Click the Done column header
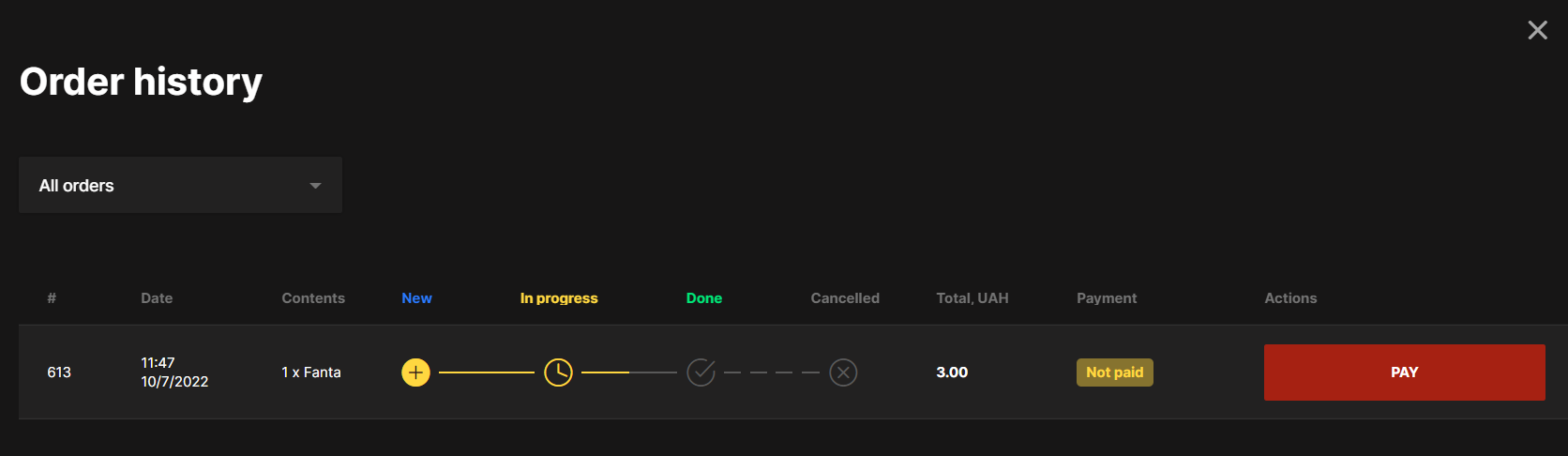Screen dimensions: 1568x456 703,298
